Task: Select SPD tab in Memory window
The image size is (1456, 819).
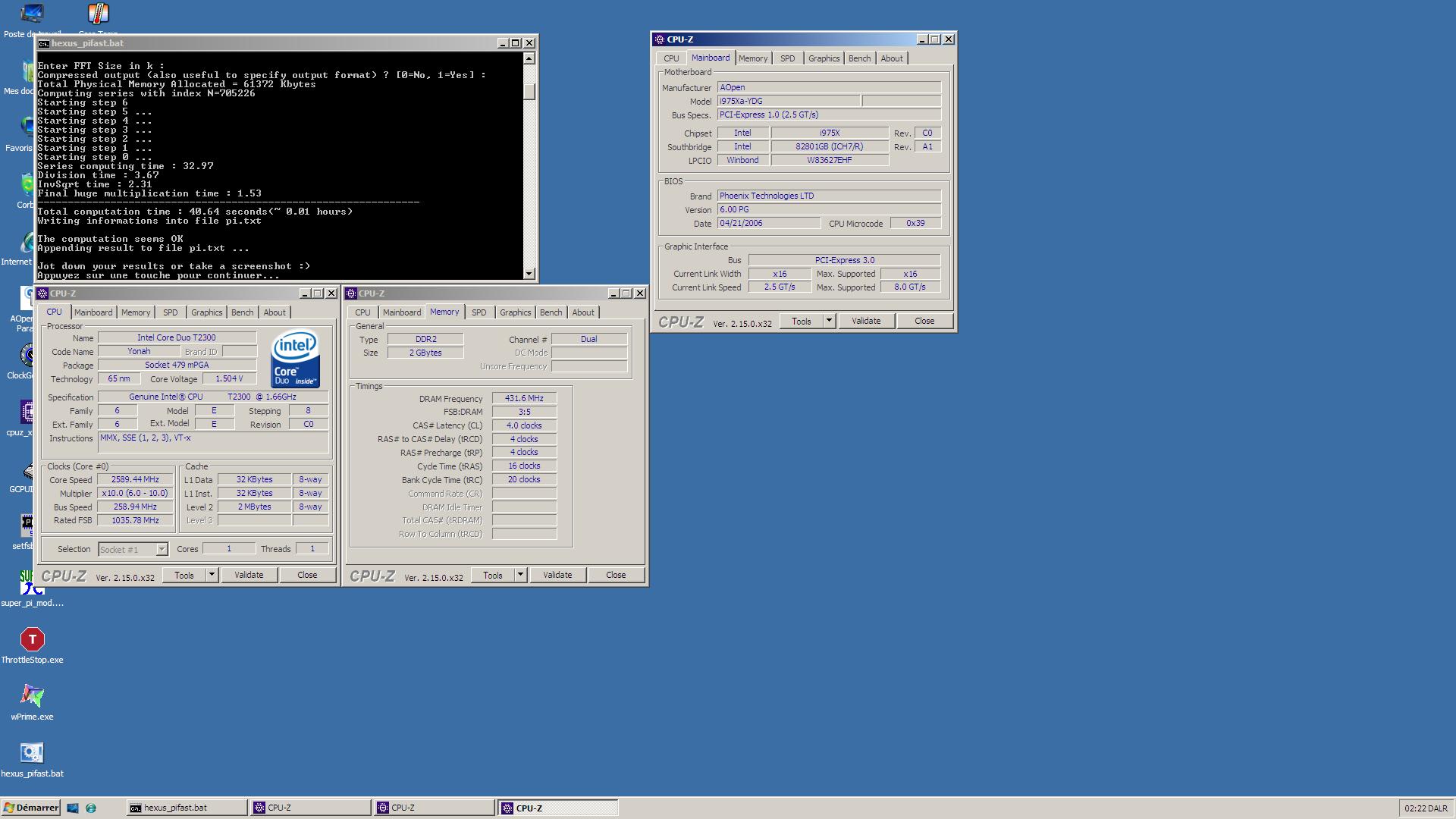Action: click(x=479, y=312)
